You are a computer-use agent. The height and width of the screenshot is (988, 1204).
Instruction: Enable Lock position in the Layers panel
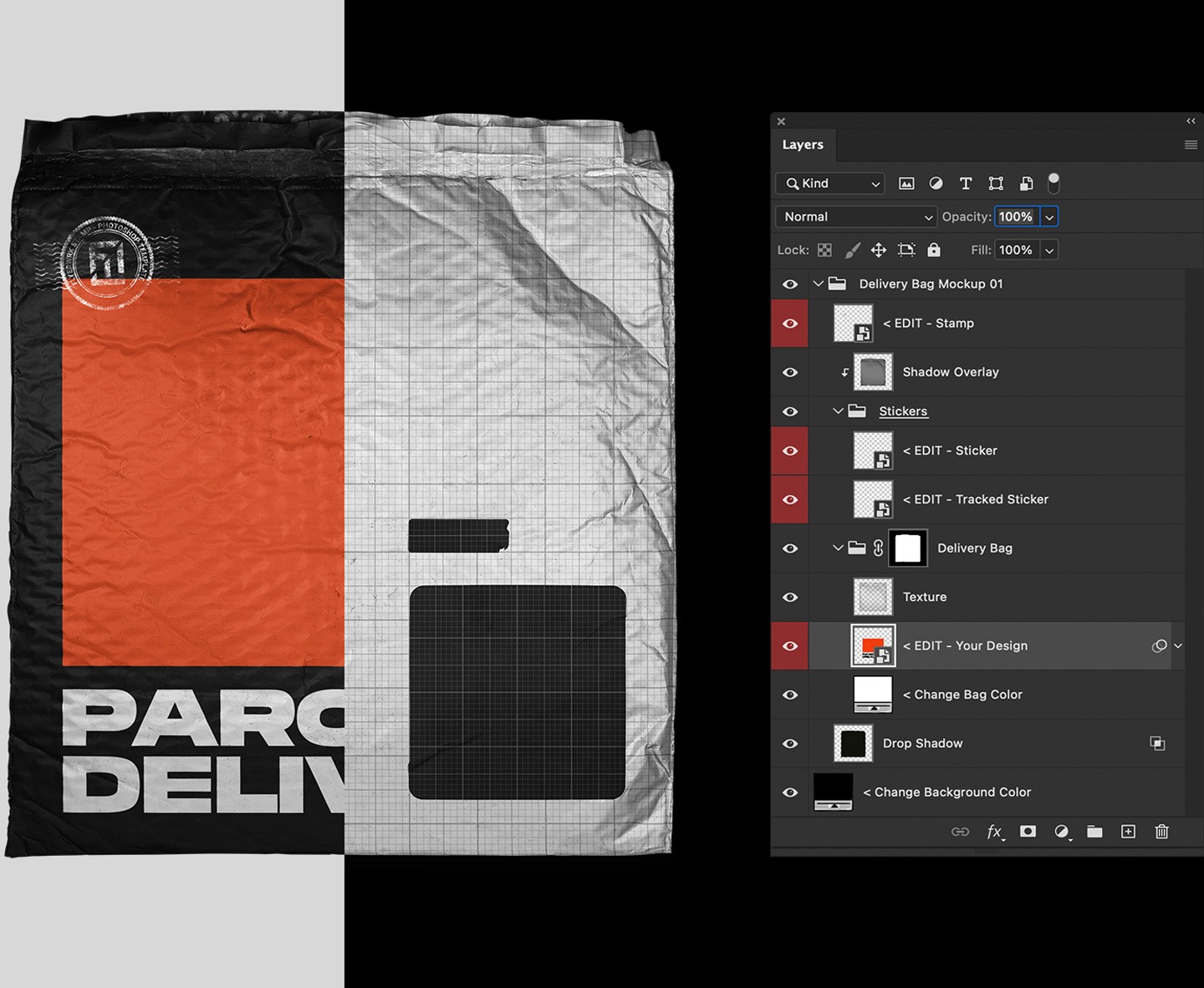coord(878,249)
